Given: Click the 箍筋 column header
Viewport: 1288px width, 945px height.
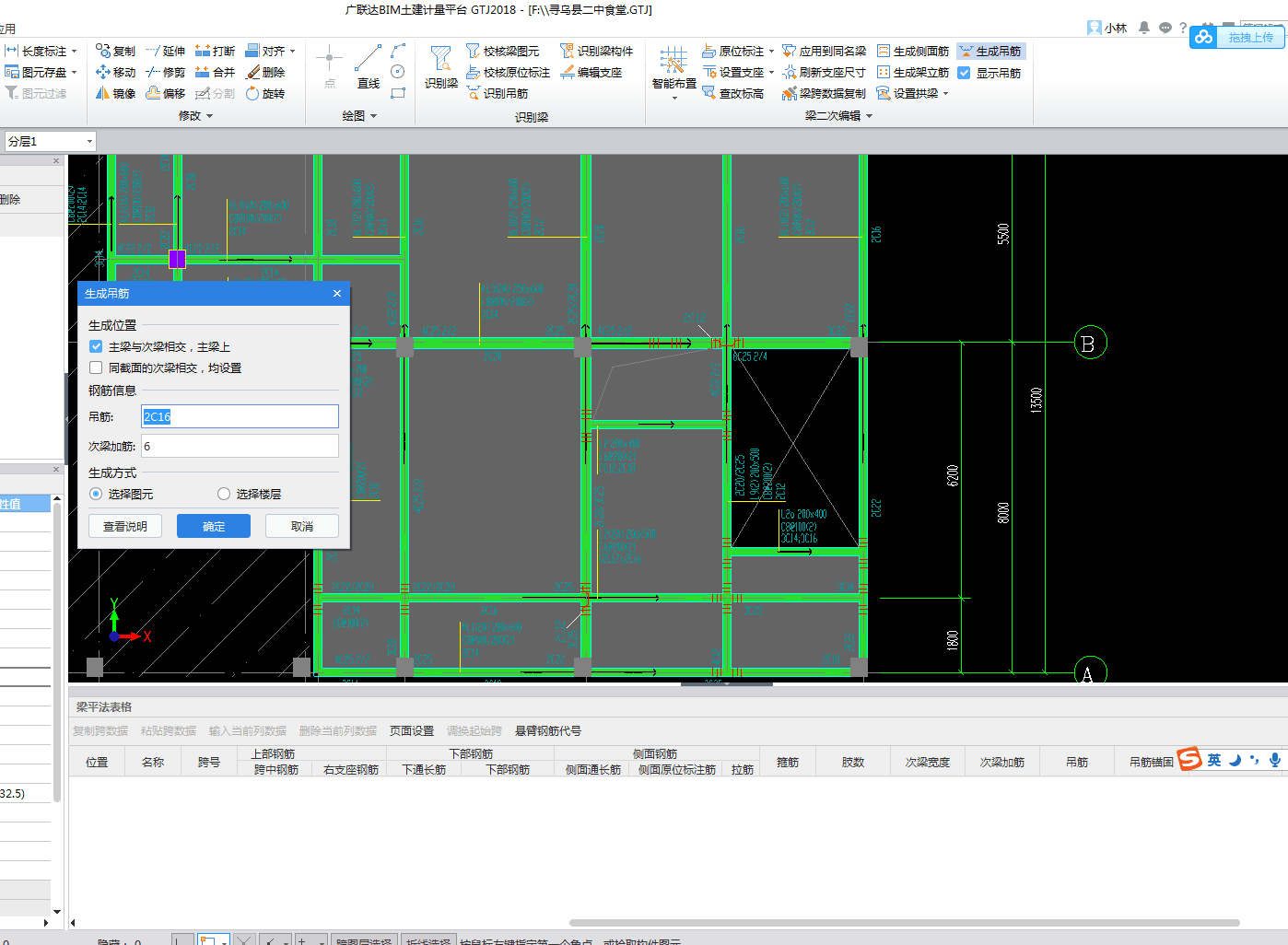Looking at the screenshot, I should coord(788,762).
